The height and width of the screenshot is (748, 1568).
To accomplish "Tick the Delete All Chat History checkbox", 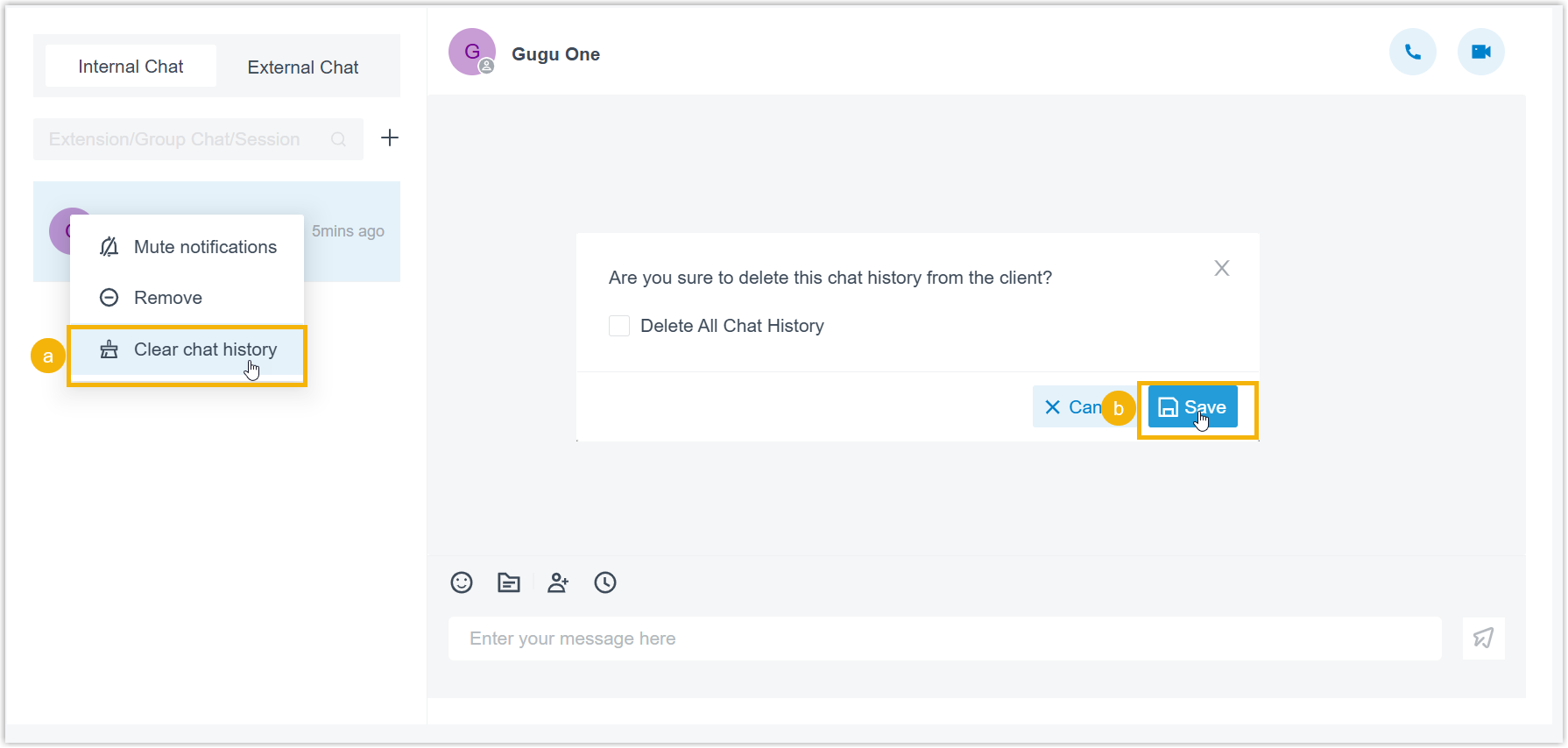I will pos(619,326).
